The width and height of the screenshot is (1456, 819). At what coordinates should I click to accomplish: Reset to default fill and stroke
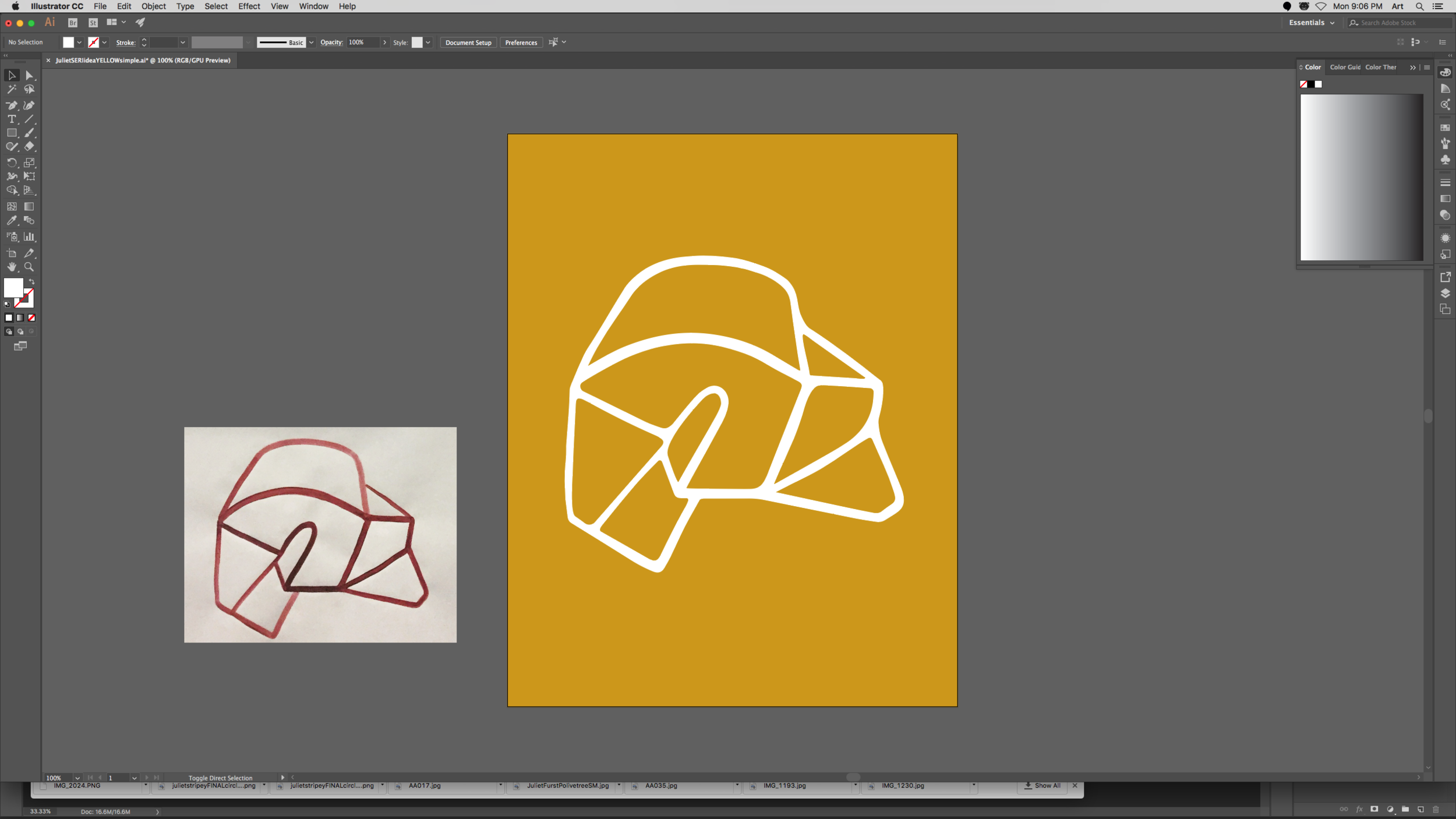click(7, 304)
